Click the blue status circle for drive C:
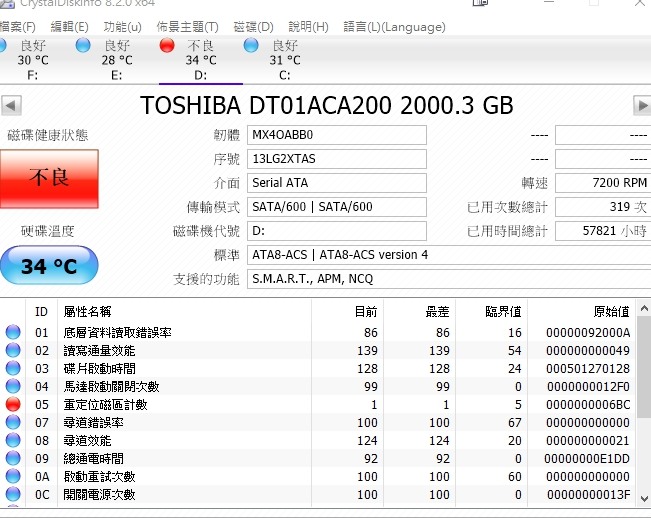Viewport: 651px width, 518px height. click(251, 45)
